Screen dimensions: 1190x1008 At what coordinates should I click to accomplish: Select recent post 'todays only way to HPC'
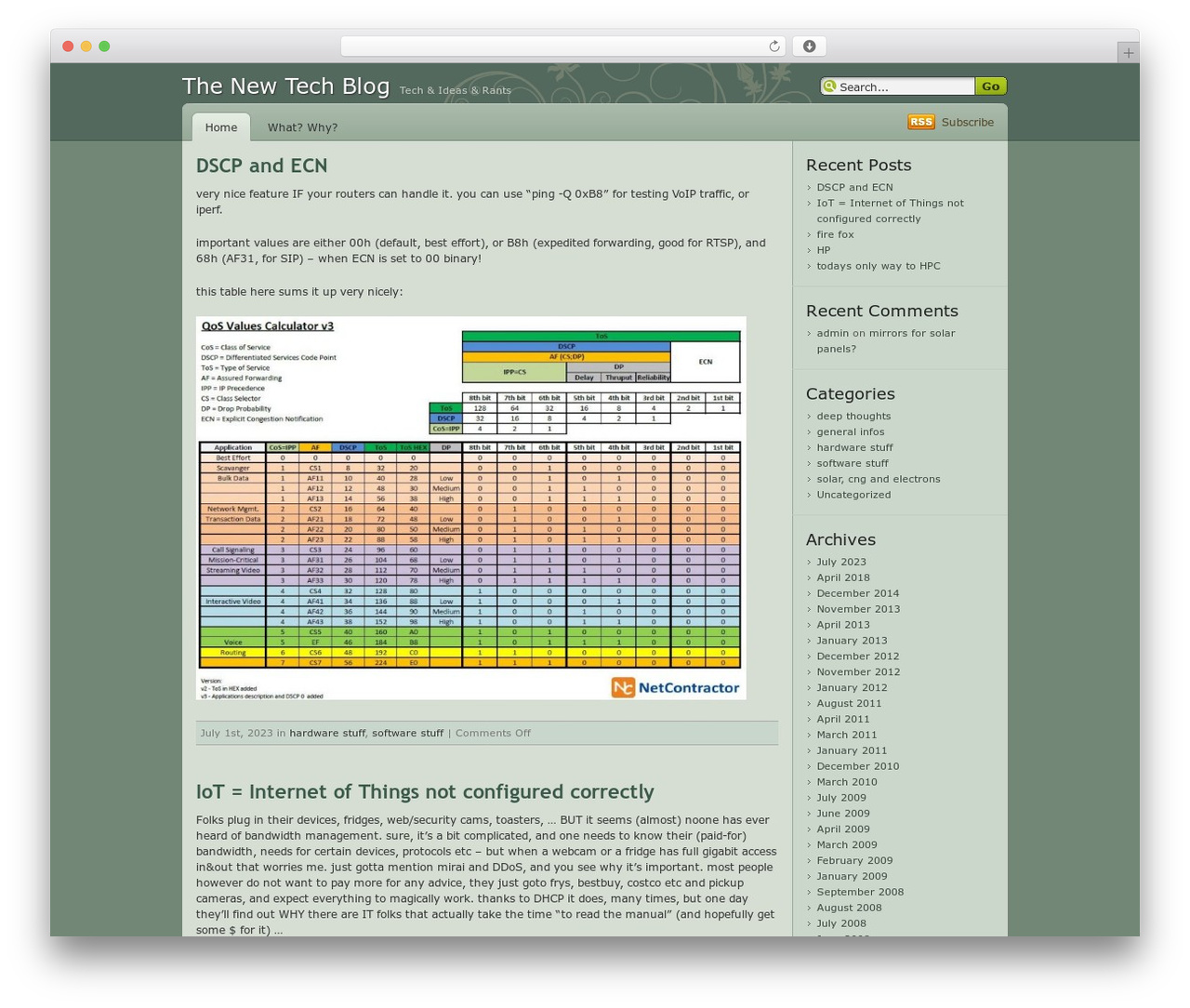[x=879, y=266]
